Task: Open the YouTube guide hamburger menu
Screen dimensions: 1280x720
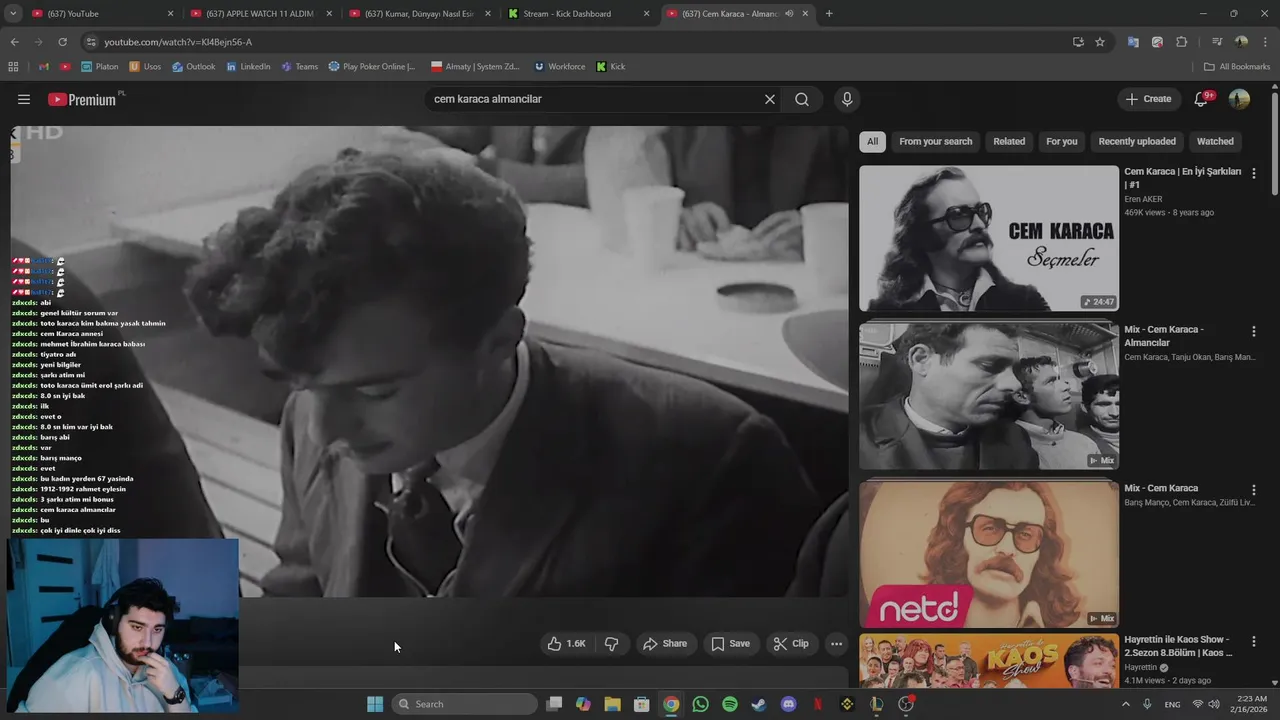Action: pos(24,99)
